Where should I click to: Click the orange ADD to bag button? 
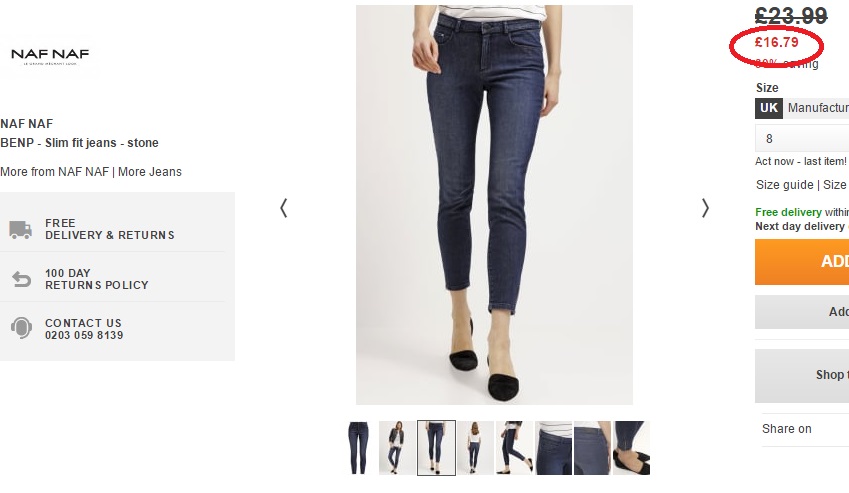pyautogui.click(x=802, y=261)
